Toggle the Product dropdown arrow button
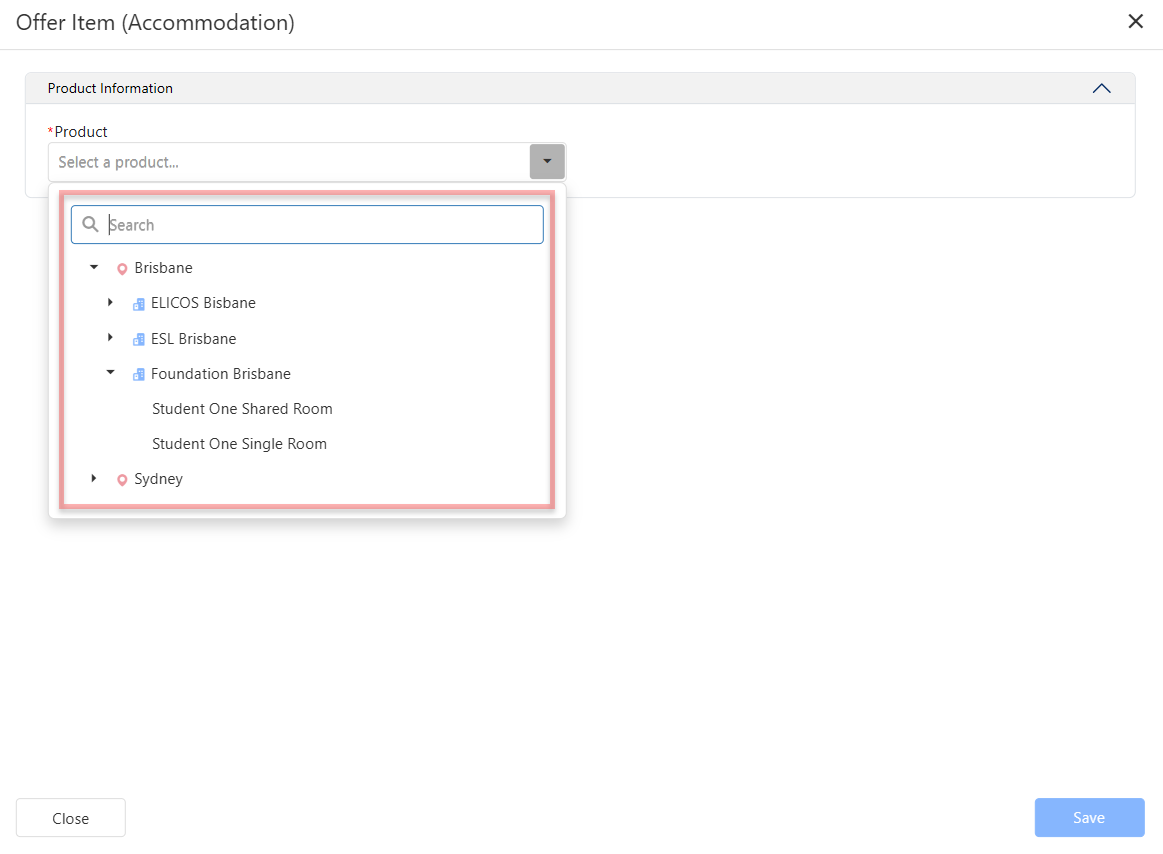This screenshot has height=854, width=1163. 547,162
